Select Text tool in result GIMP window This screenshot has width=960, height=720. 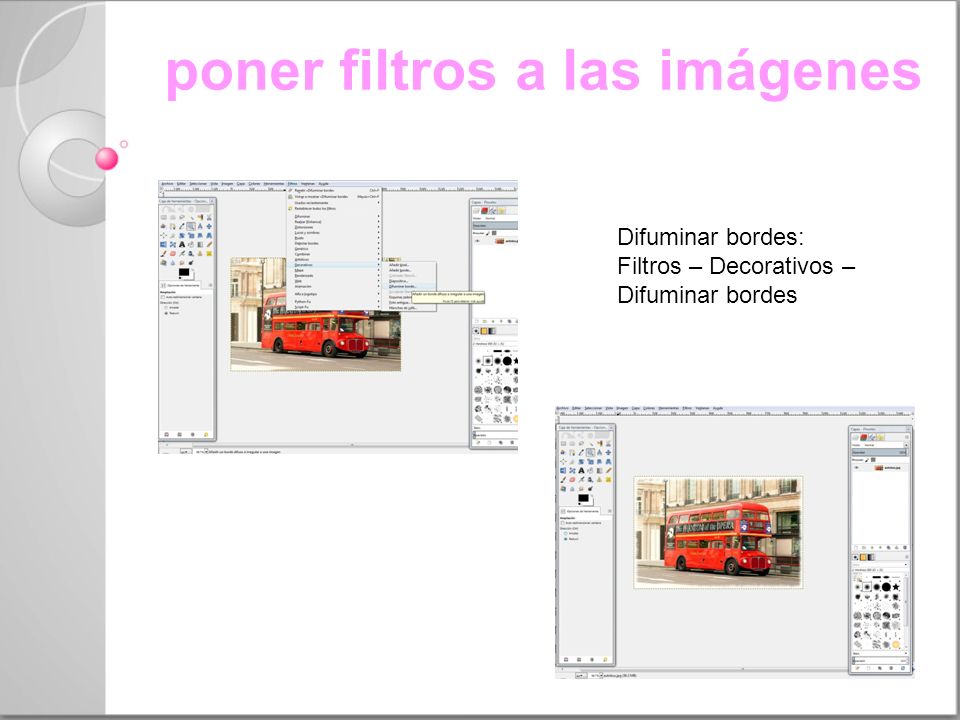tap(581, 471)
